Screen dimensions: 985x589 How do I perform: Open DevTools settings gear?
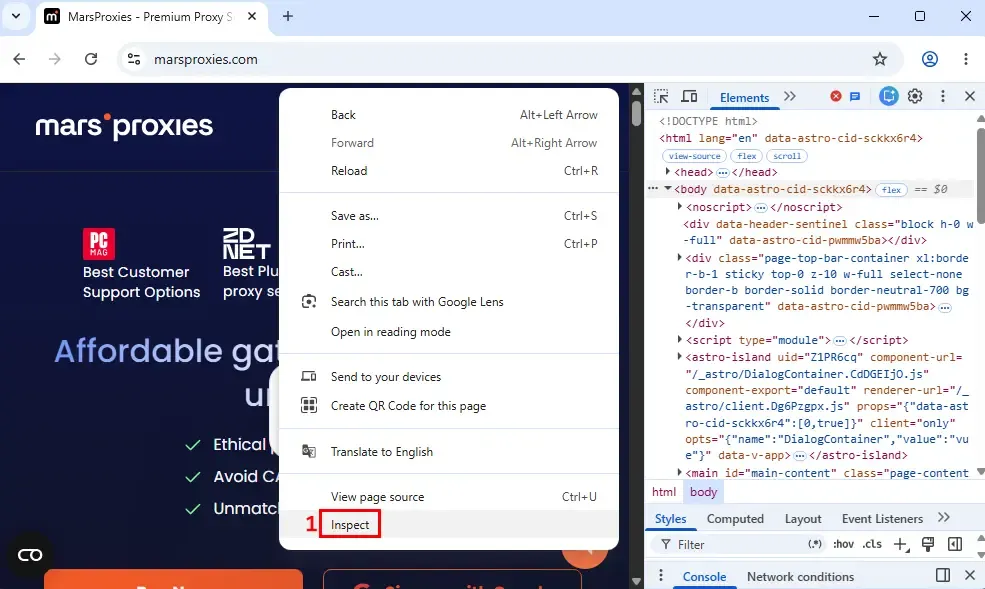pyautogui.click(x=915, y=96)
